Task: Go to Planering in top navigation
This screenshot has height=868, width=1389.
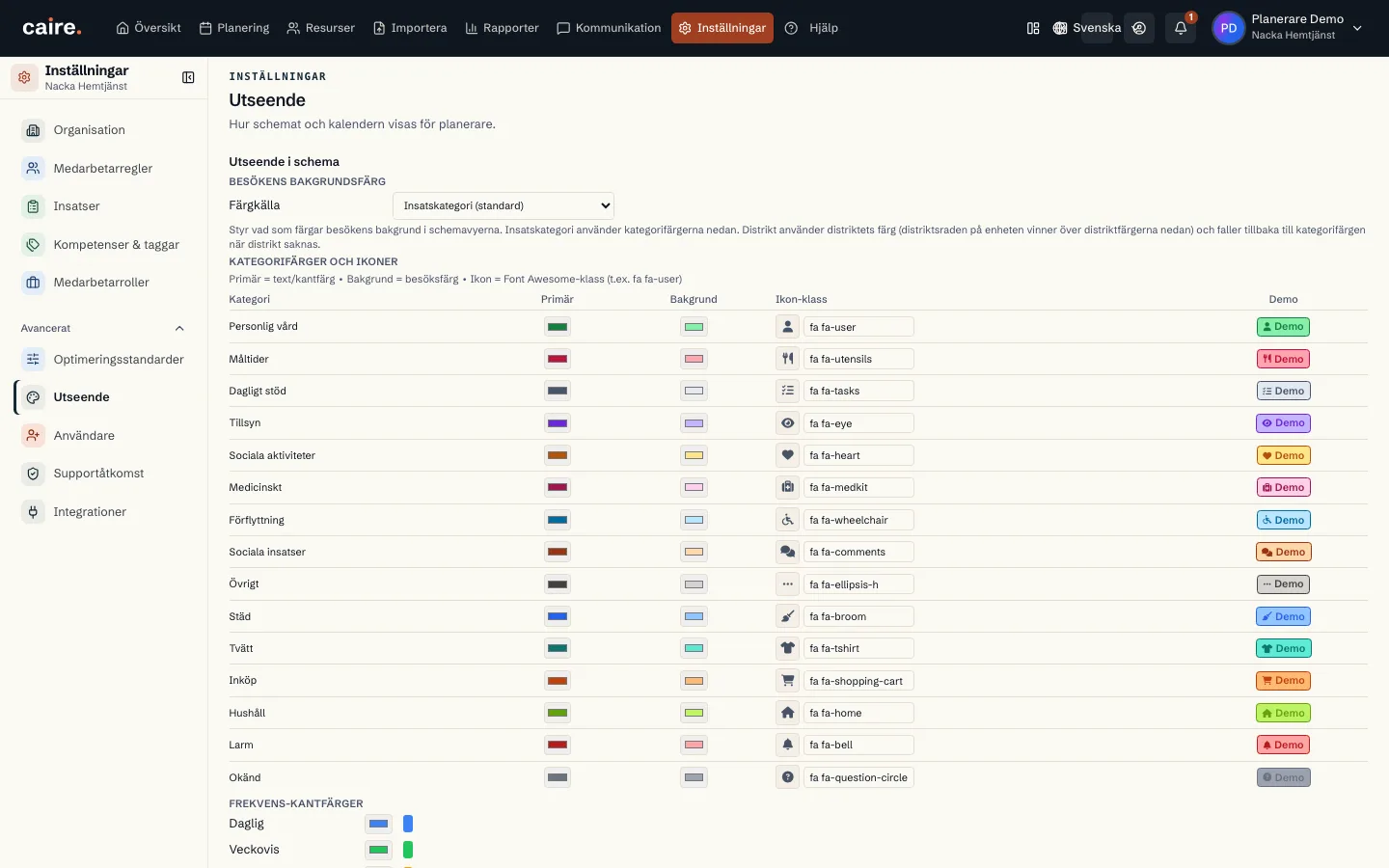Action: (x=234, y=28)
